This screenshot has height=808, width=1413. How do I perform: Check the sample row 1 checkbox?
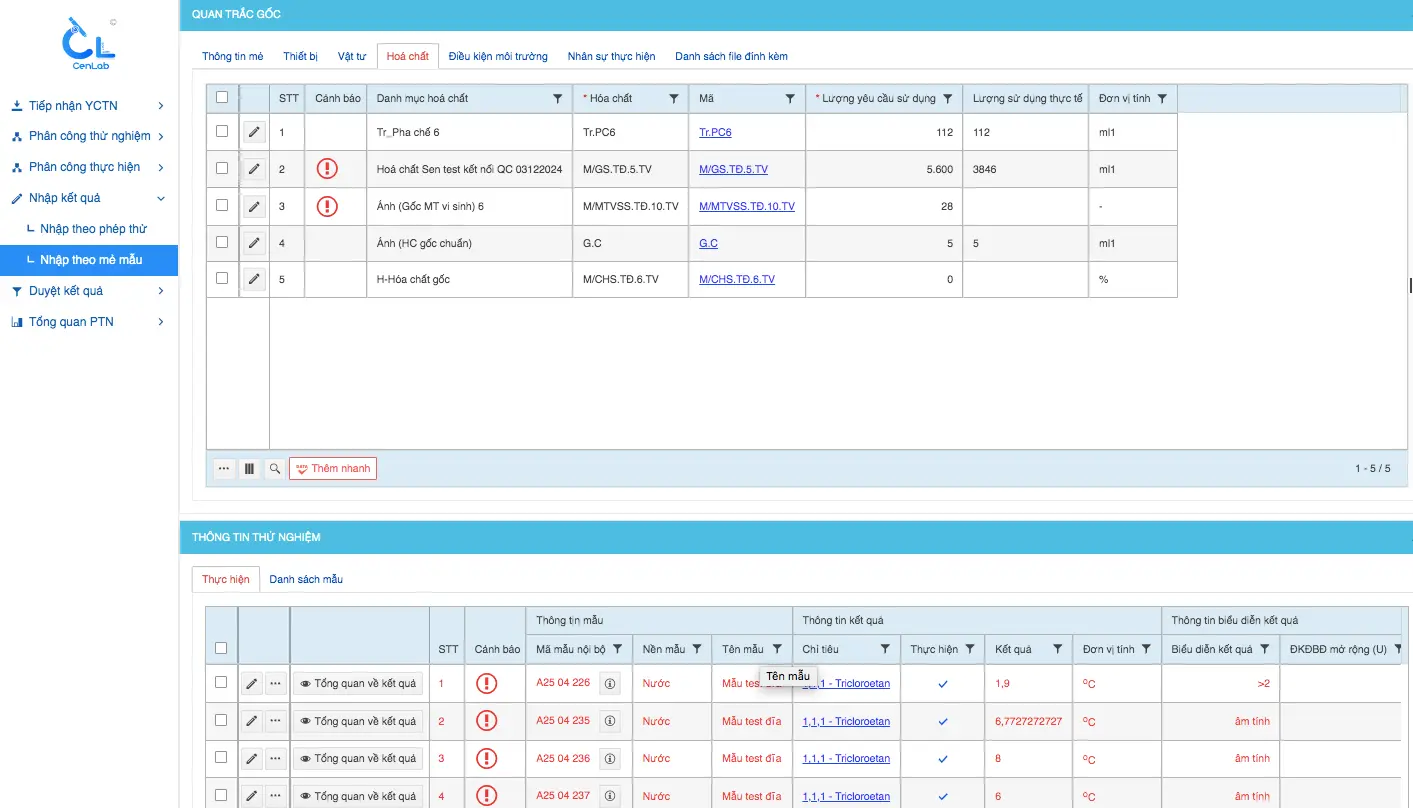221,683
